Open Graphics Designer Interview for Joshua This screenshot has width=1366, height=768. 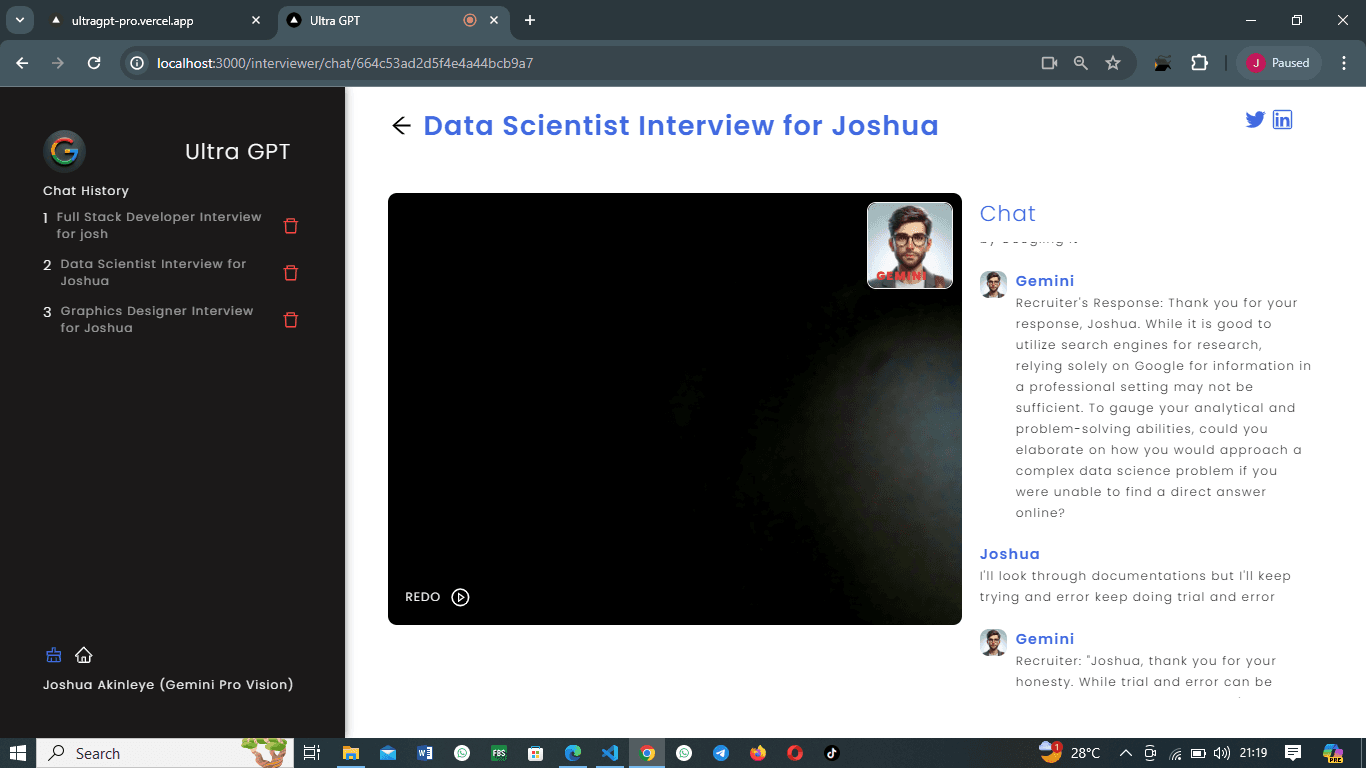point(157,319)
